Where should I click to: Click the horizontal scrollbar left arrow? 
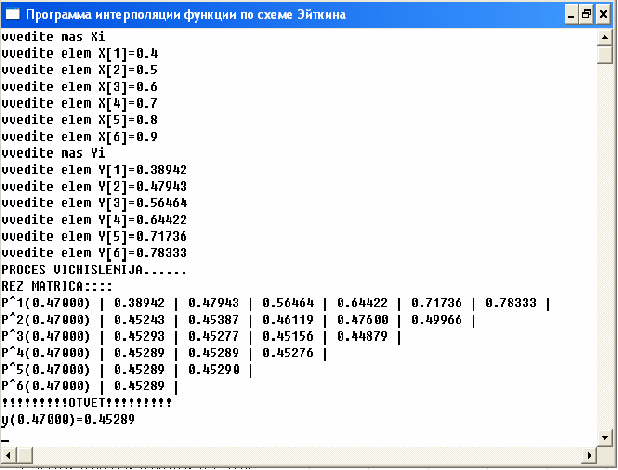(9, 455)
